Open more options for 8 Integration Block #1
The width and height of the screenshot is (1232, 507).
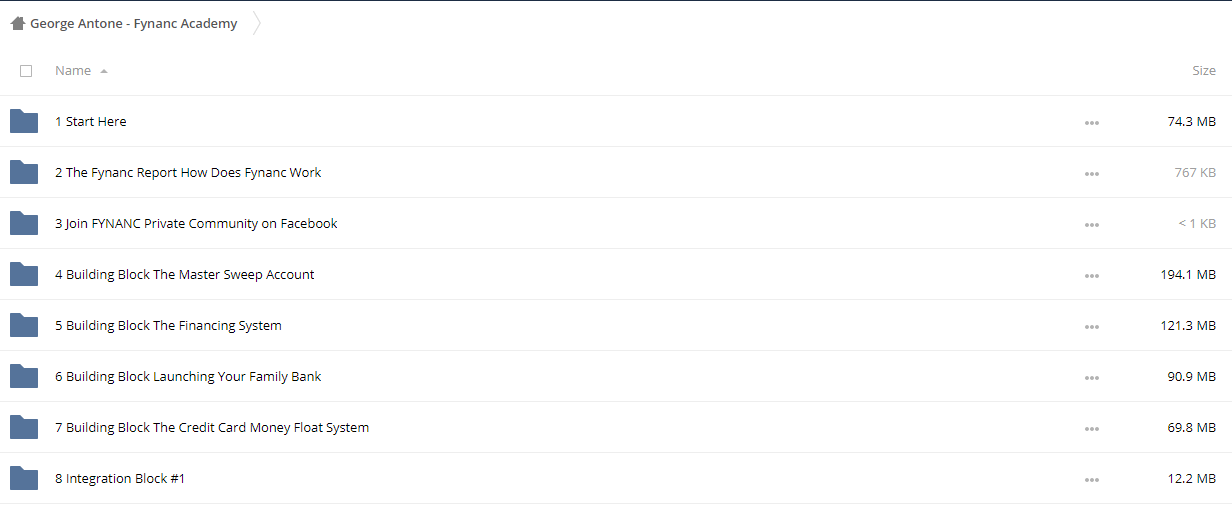click(1091, 479)
